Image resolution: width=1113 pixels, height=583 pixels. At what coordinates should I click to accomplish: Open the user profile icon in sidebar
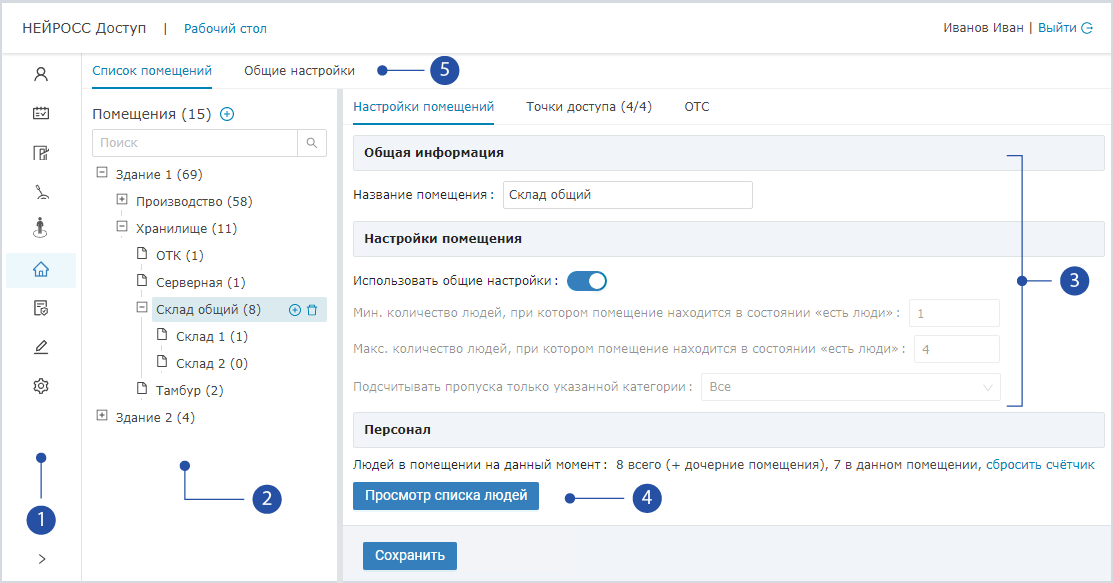tap(41, 74)
